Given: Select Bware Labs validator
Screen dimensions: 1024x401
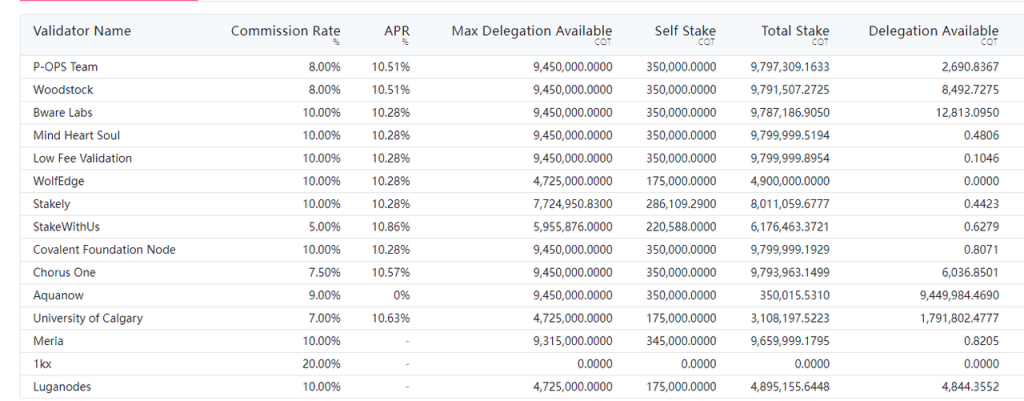Looking at the screenshot, I should pos(63,113).
